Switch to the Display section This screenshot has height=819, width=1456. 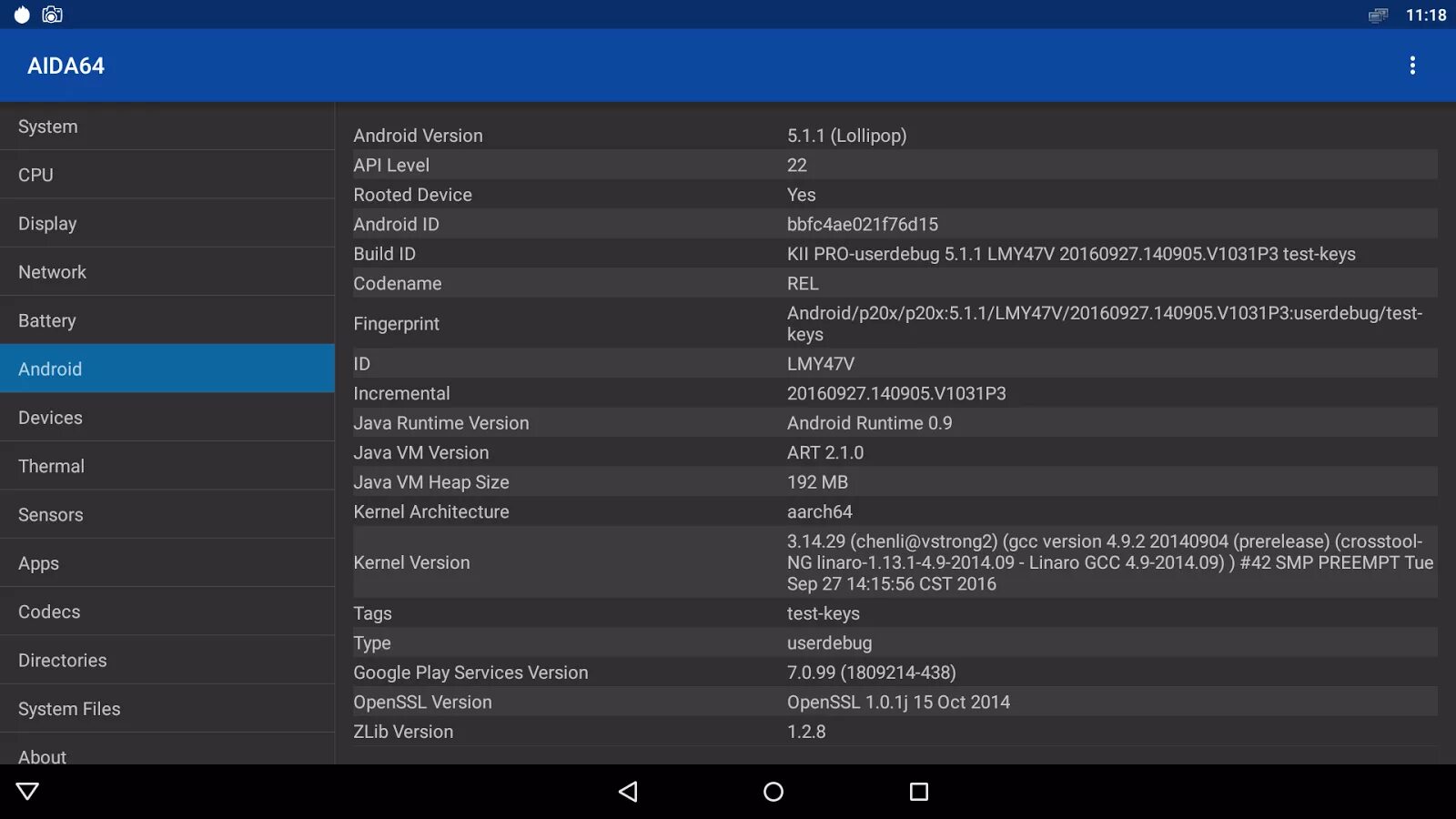[167, 223]
